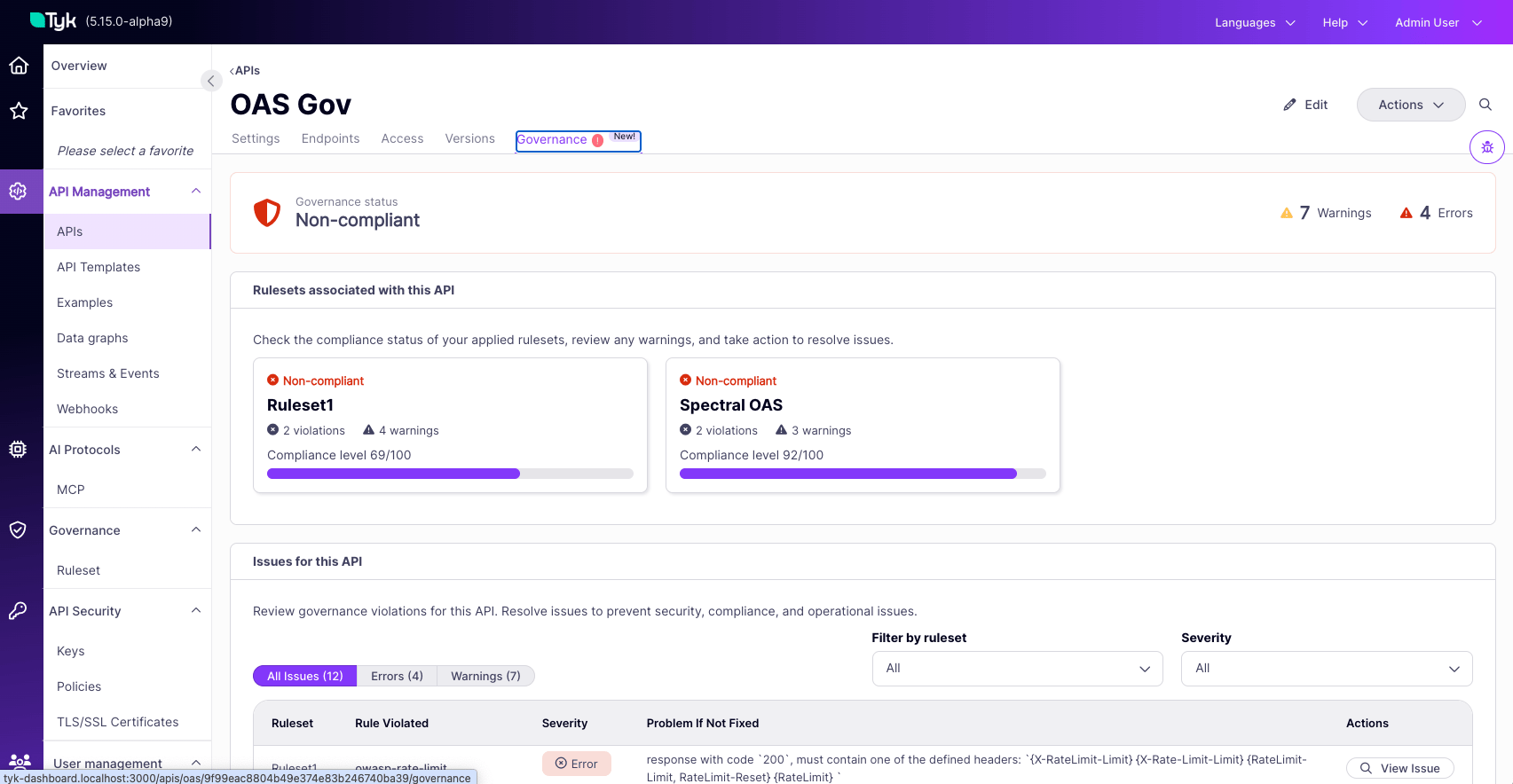
Task: Click the Governance tab alert badge
Action: pos(598,140)
